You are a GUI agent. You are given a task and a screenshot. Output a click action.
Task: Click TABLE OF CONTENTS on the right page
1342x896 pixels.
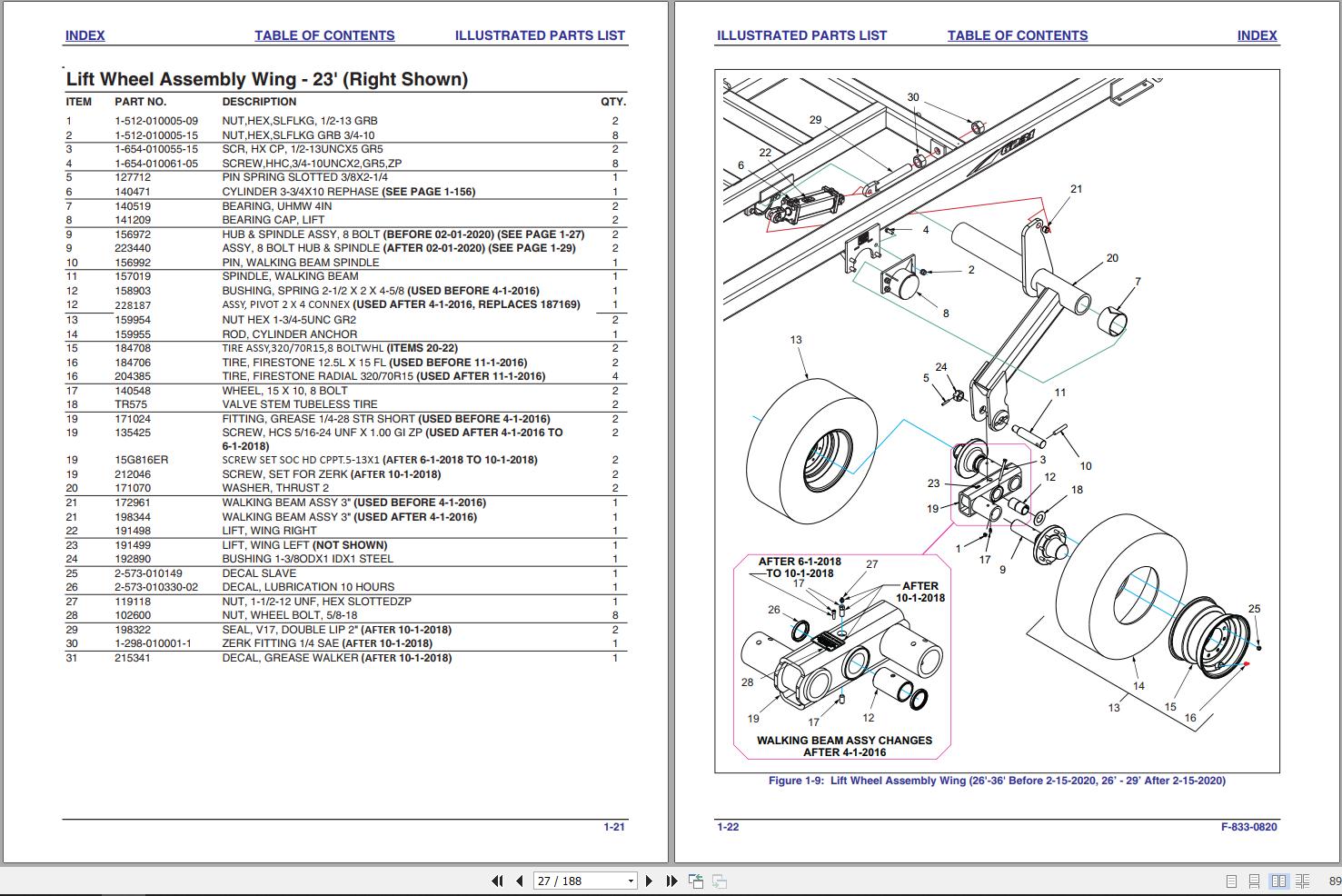1018,35
